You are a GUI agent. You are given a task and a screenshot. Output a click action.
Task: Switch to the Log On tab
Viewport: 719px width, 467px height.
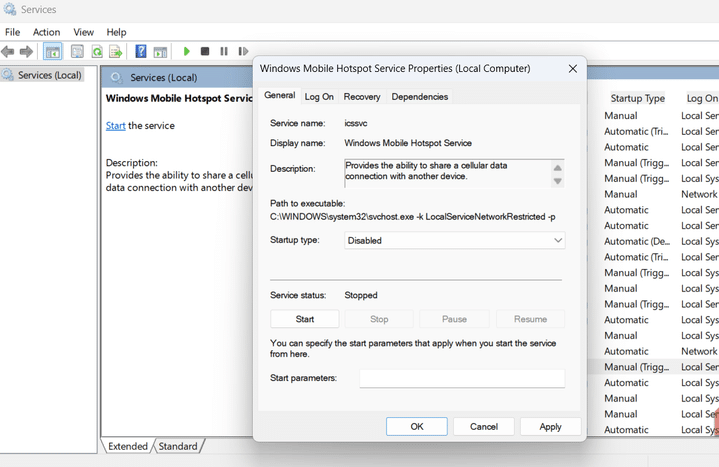[x=319, y=97]
